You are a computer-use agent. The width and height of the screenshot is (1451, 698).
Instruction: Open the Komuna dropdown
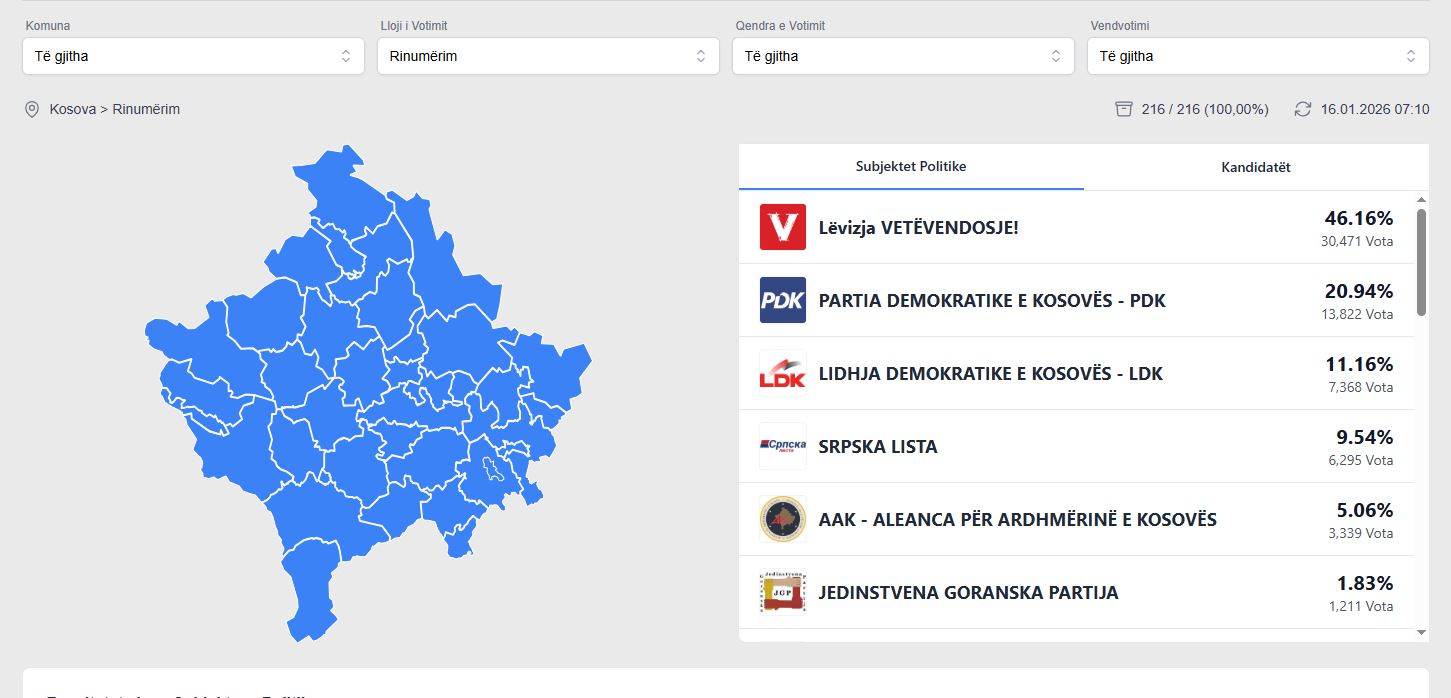pos(193,56)
